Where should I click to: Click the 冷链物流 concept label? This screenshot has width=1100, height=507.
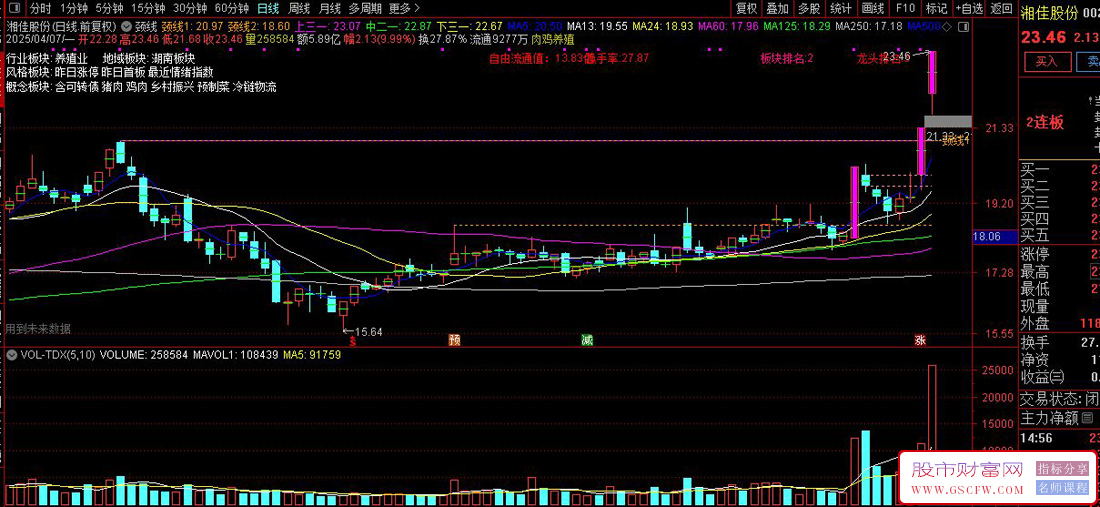point(255,87)
